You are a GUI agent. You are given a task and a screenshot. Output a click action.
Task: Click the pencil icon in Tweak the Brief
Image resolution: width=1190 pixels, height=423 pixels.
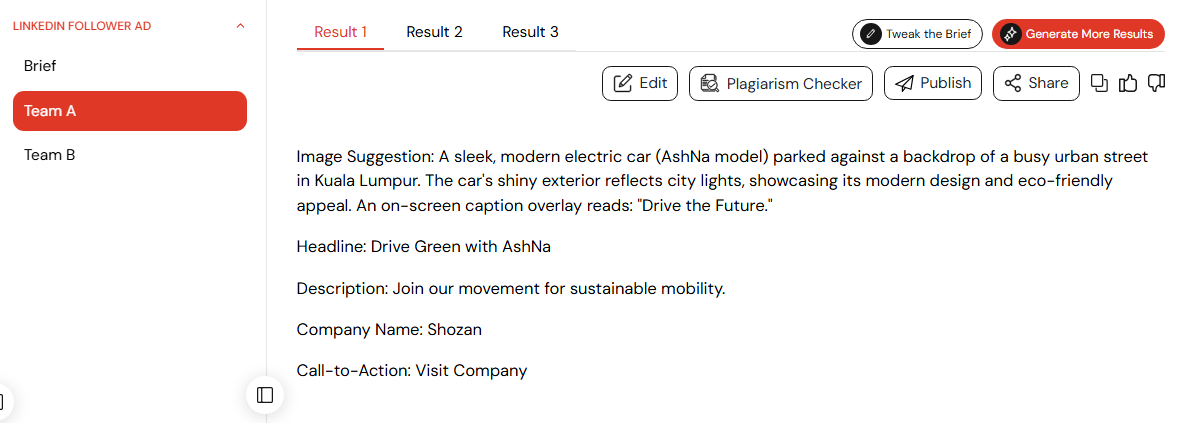tap(870, 34)
